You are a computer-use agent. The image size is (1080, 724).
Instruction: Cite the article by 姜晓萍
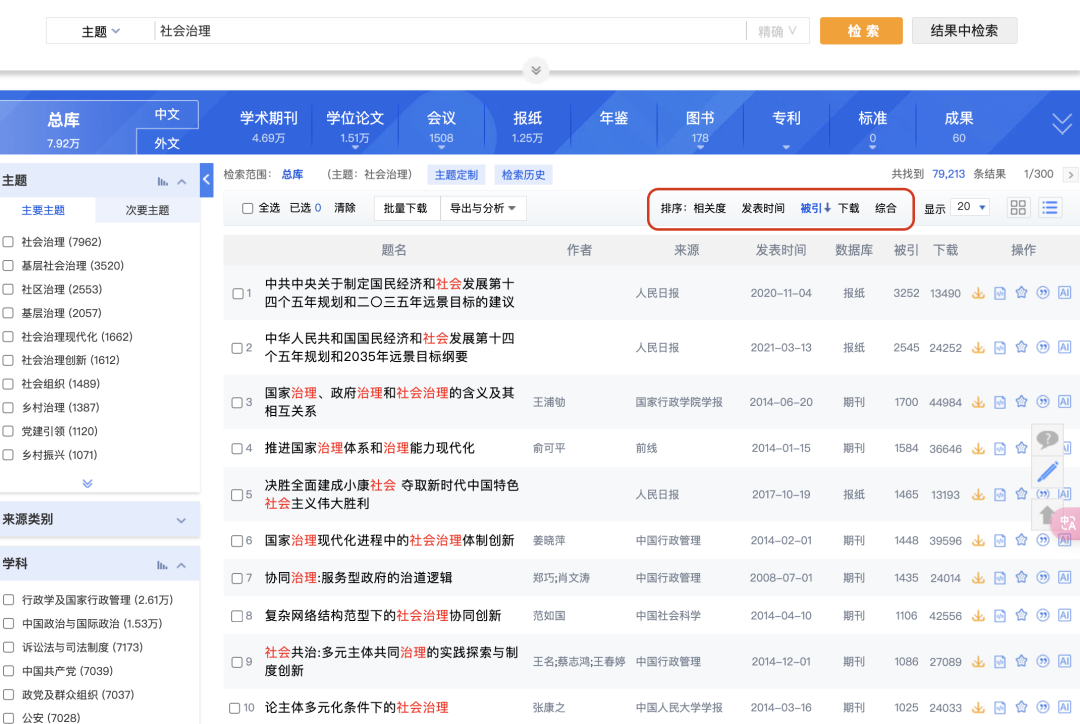click(x=1043, y=541)
